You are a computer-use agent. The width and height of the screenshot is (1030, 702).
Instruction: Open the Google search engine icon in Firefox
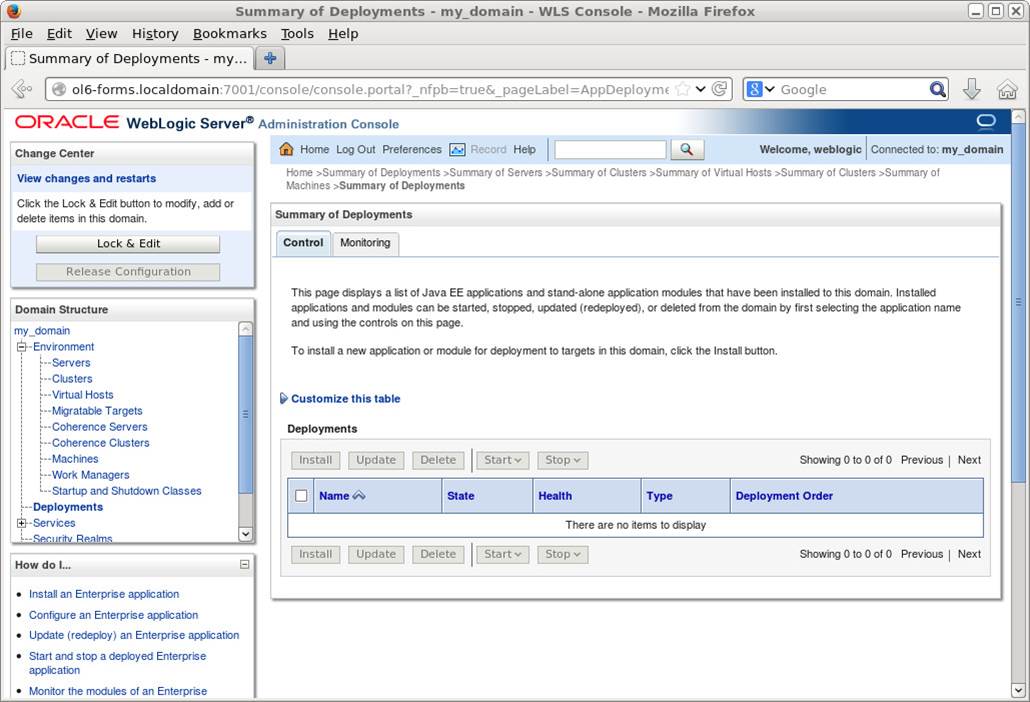point(757,89)
